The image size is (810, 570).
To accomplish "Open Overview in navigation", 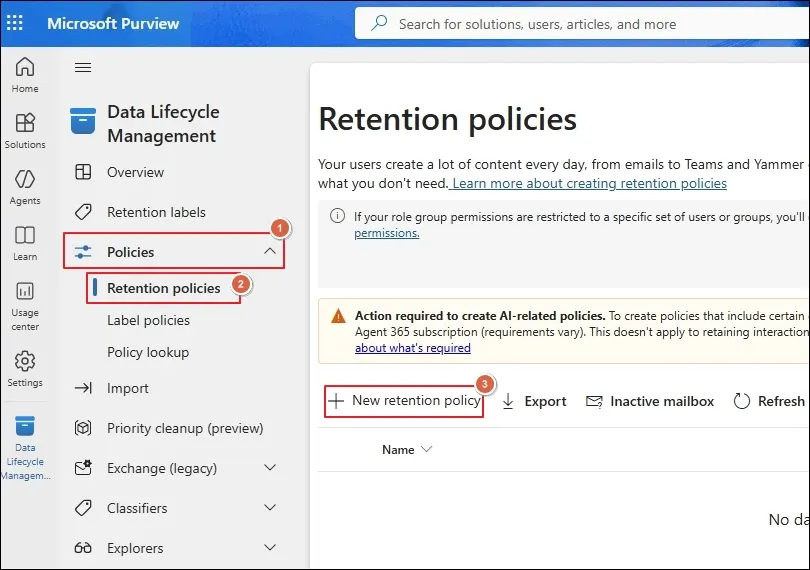I will pos(135,172).
